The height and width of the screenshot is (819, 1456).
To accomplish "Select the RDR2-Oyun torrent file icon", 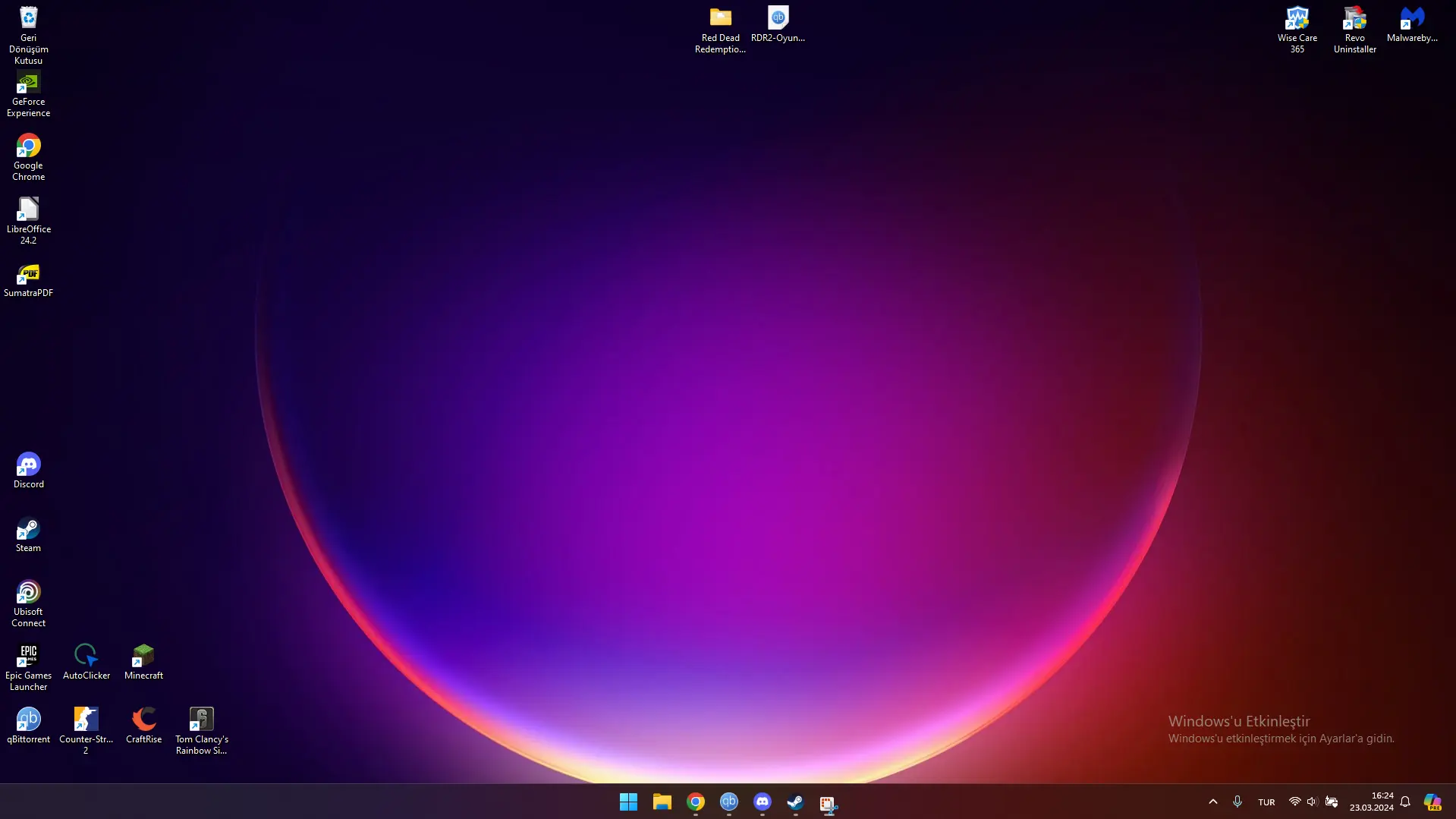I will point(778,24).
